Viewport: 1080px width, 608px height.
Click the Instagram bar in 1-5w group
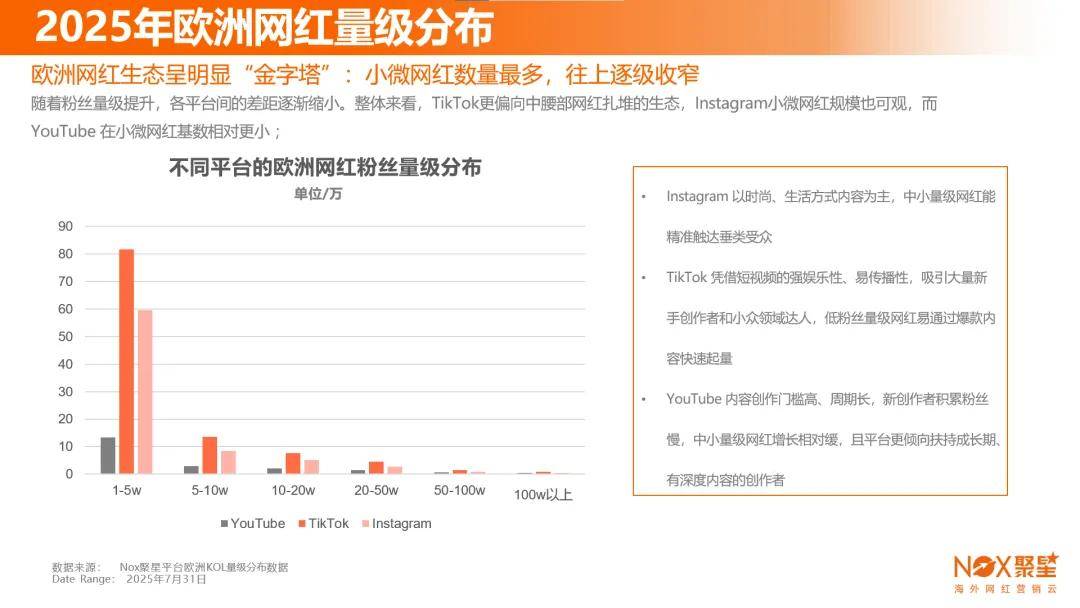(x=145, y=391)
